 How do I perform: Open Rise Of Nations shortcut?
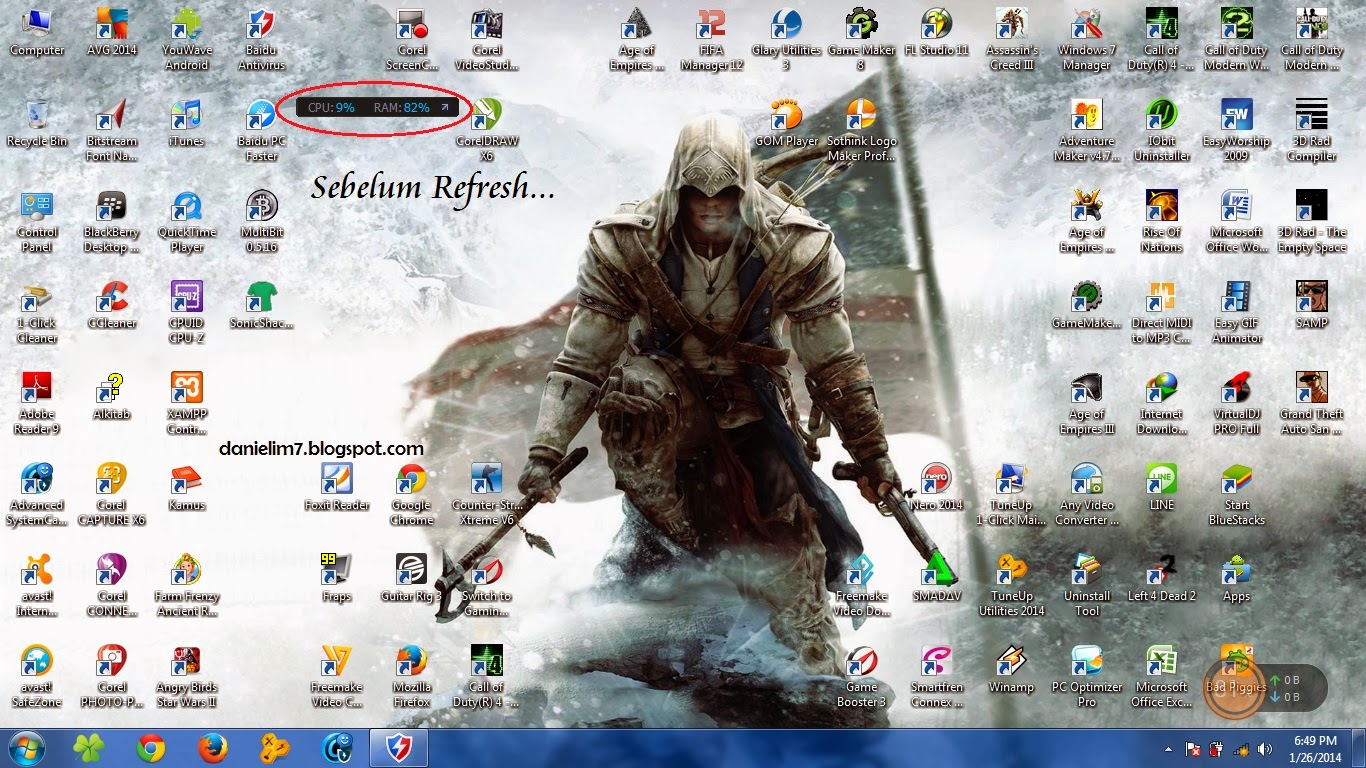(1162, 221)
